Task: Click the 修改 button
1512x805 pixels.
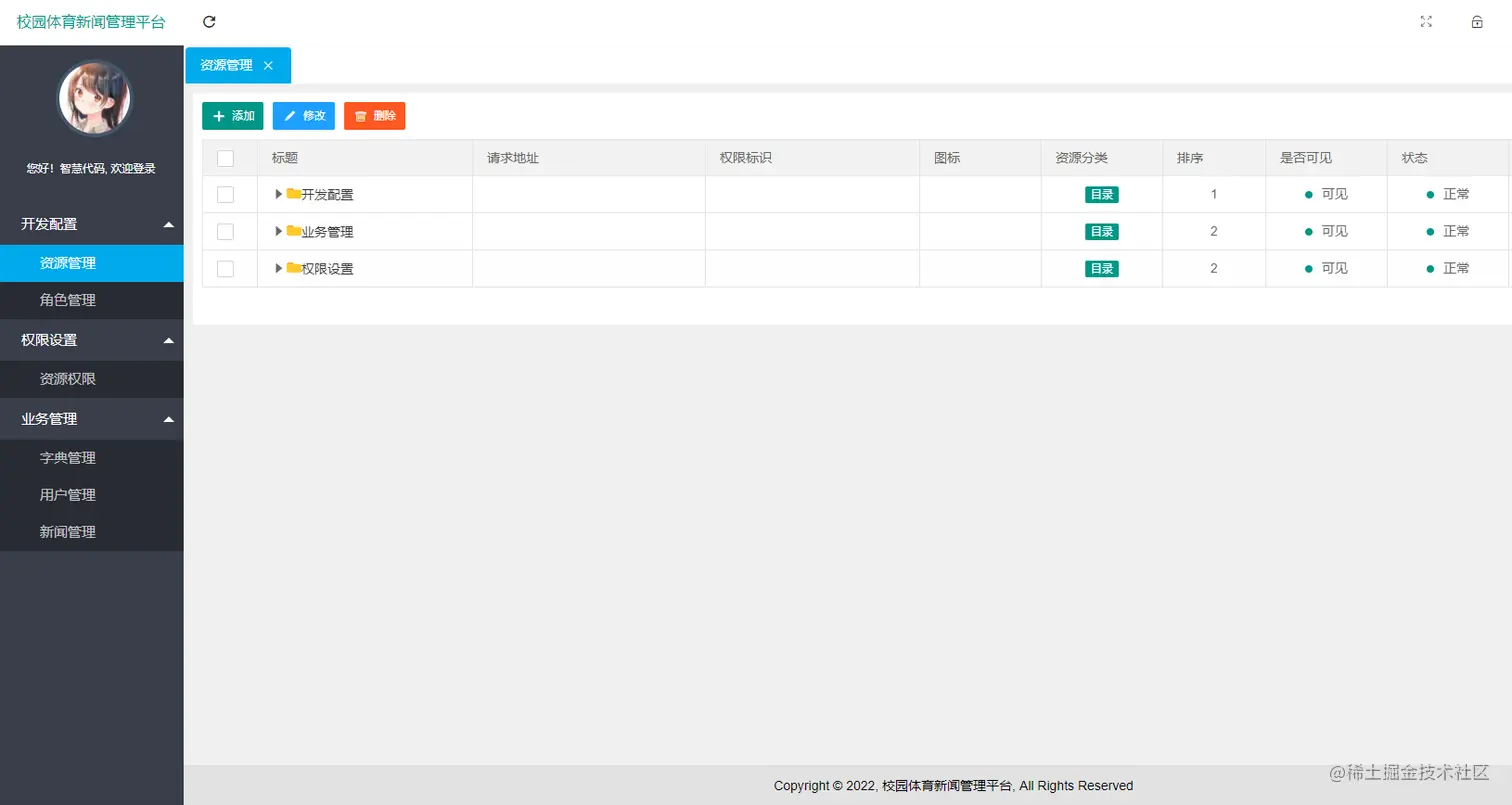Action: 303,116
